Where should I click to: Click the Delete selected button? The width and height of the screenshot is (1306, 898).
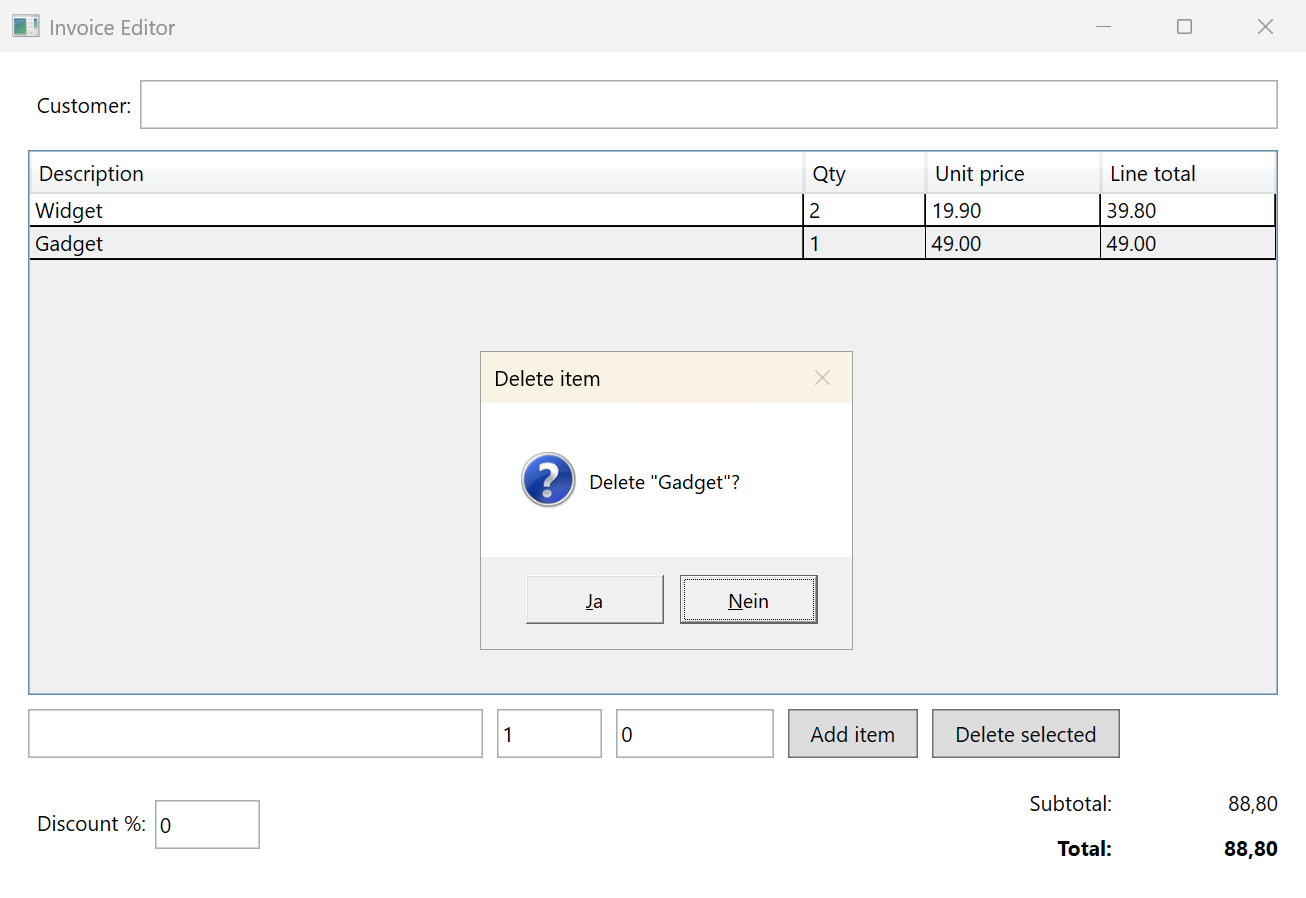tap(1025, 734)
